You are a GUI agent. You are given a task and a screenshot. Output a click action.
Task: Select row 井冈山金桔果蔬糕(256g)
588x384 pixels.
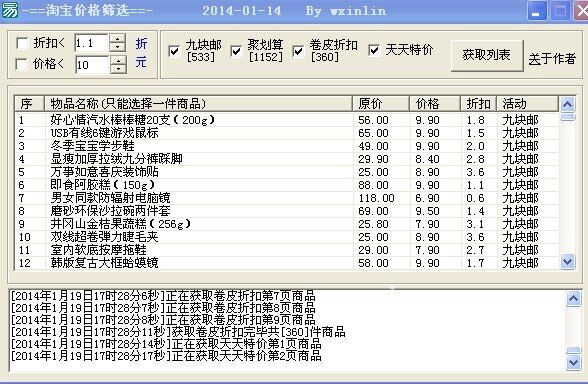point(287,224)
